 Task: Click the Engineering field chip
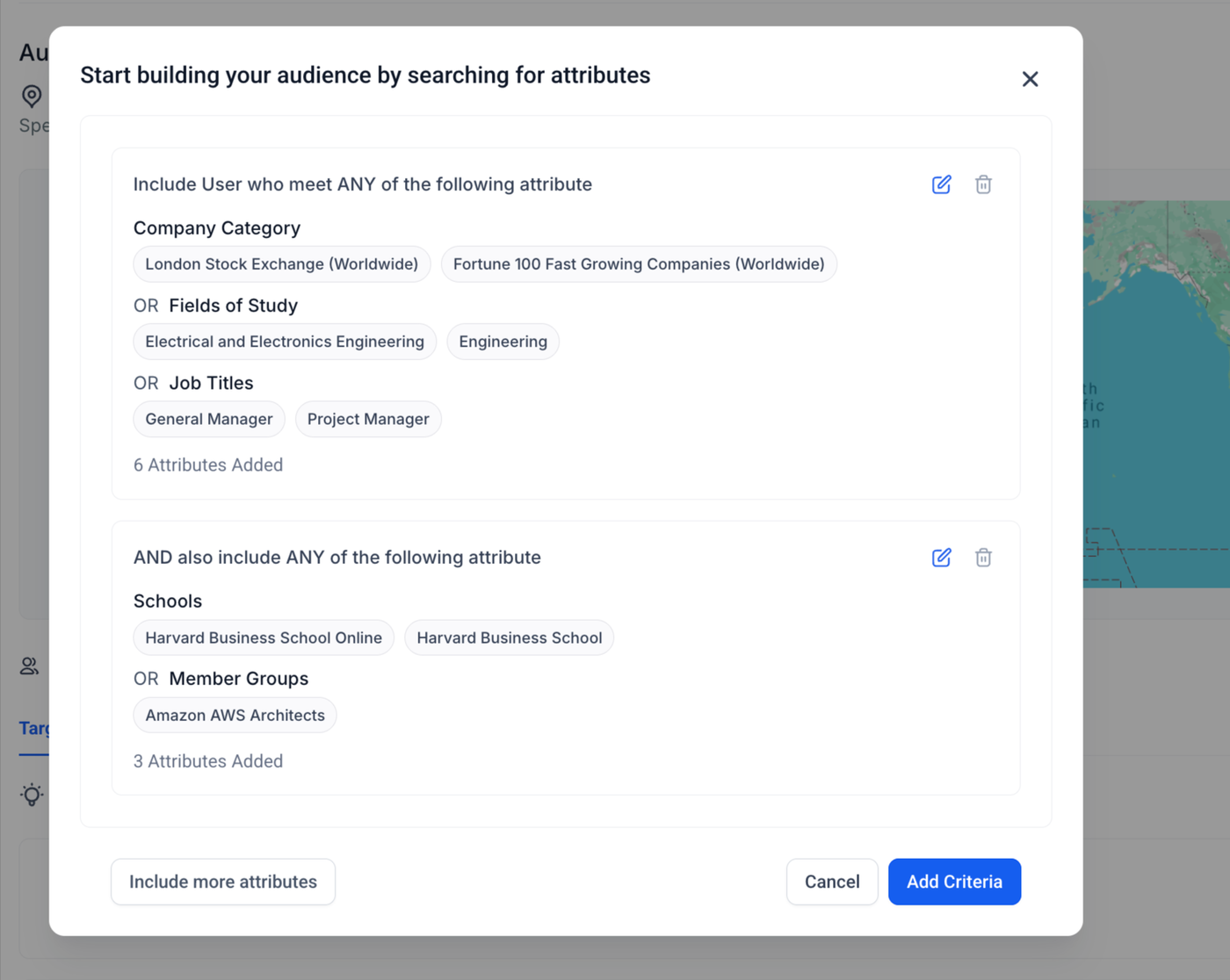(x=503, y=342)
